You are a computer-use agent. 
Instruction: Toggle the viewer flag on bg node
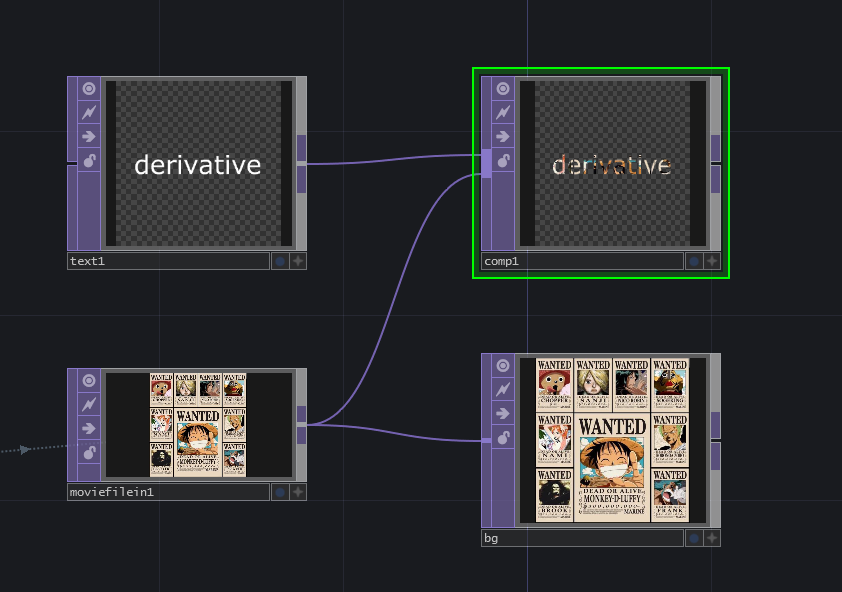tap(501, 365)
